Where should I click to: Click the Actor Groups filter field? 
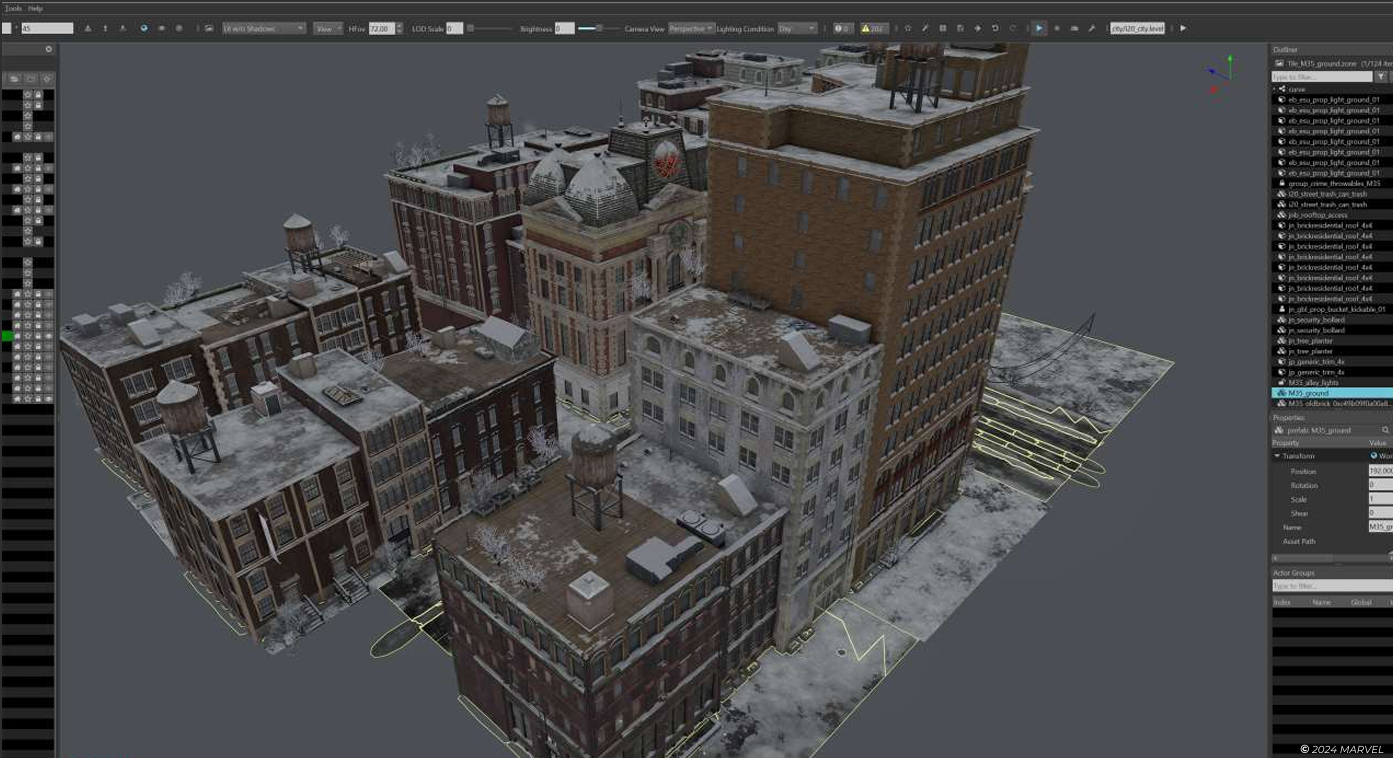pos(1332,586)
